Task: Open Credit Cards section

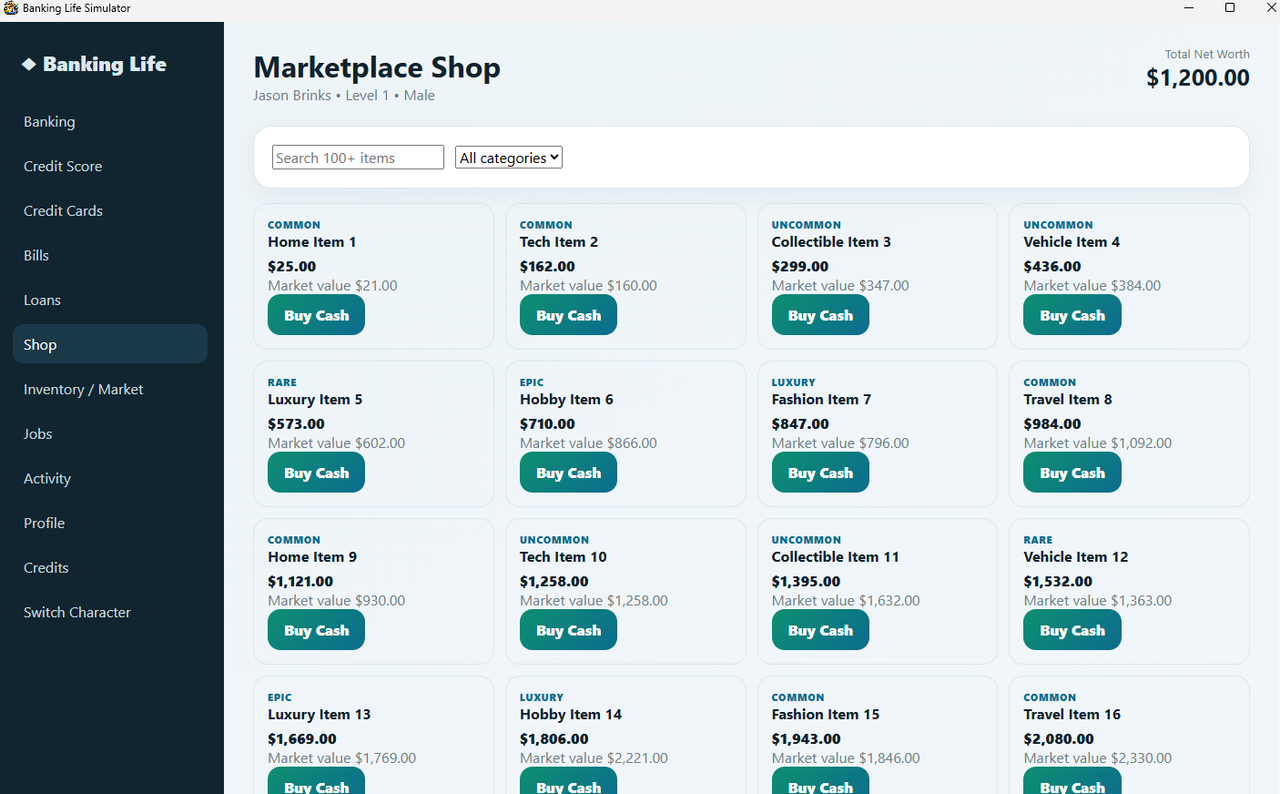Action: tap(110, 211)
